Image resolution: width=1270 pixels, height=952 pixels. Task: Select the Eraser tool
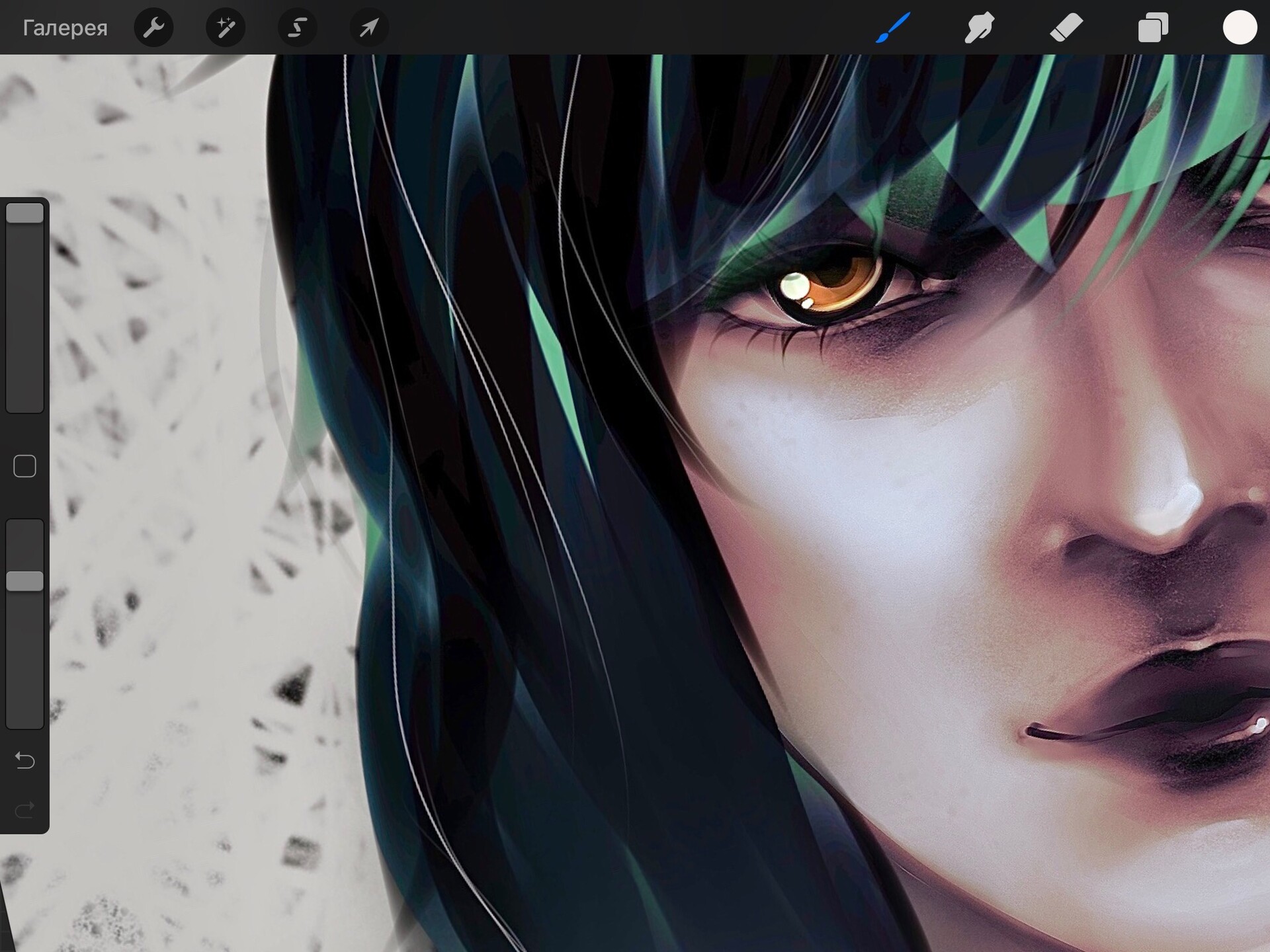click(x=1066, y=28)
